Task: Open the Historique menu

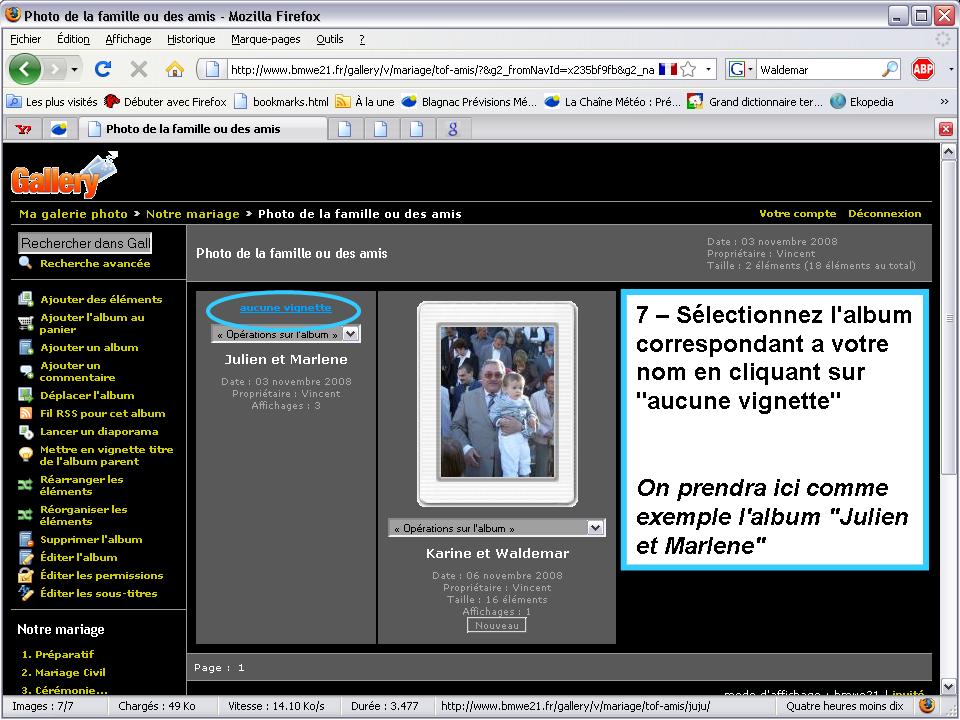Action: click(191, 39)
